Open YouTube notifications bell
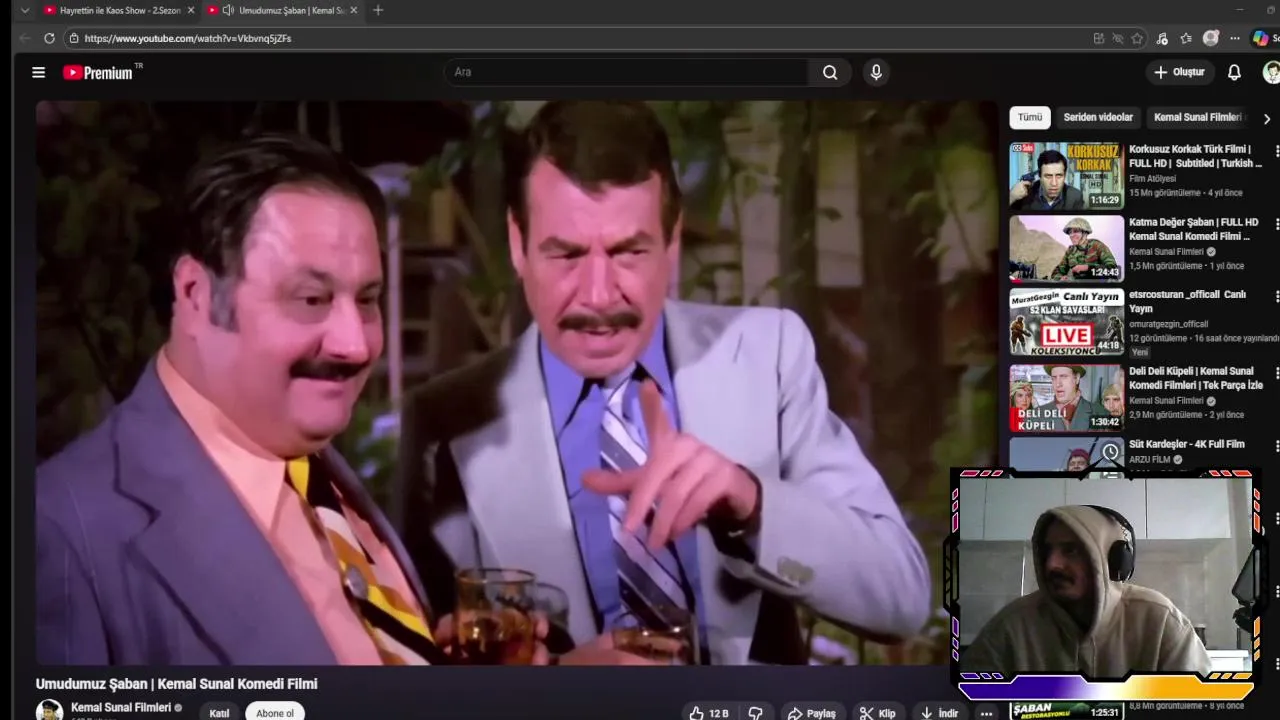Image resolution: width=1280 pixels, height=720 pixels. coord(1234,72)
